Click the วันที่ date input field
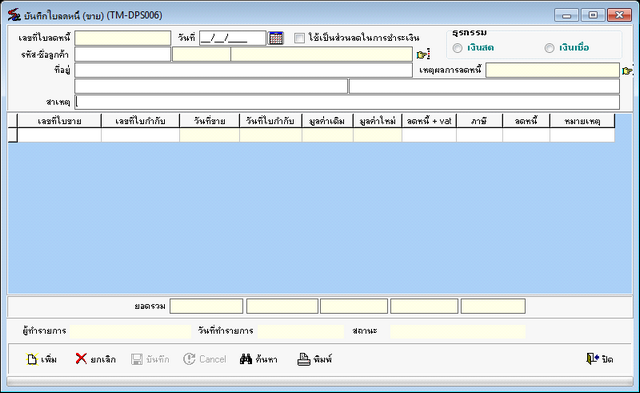 click(232, 38)
